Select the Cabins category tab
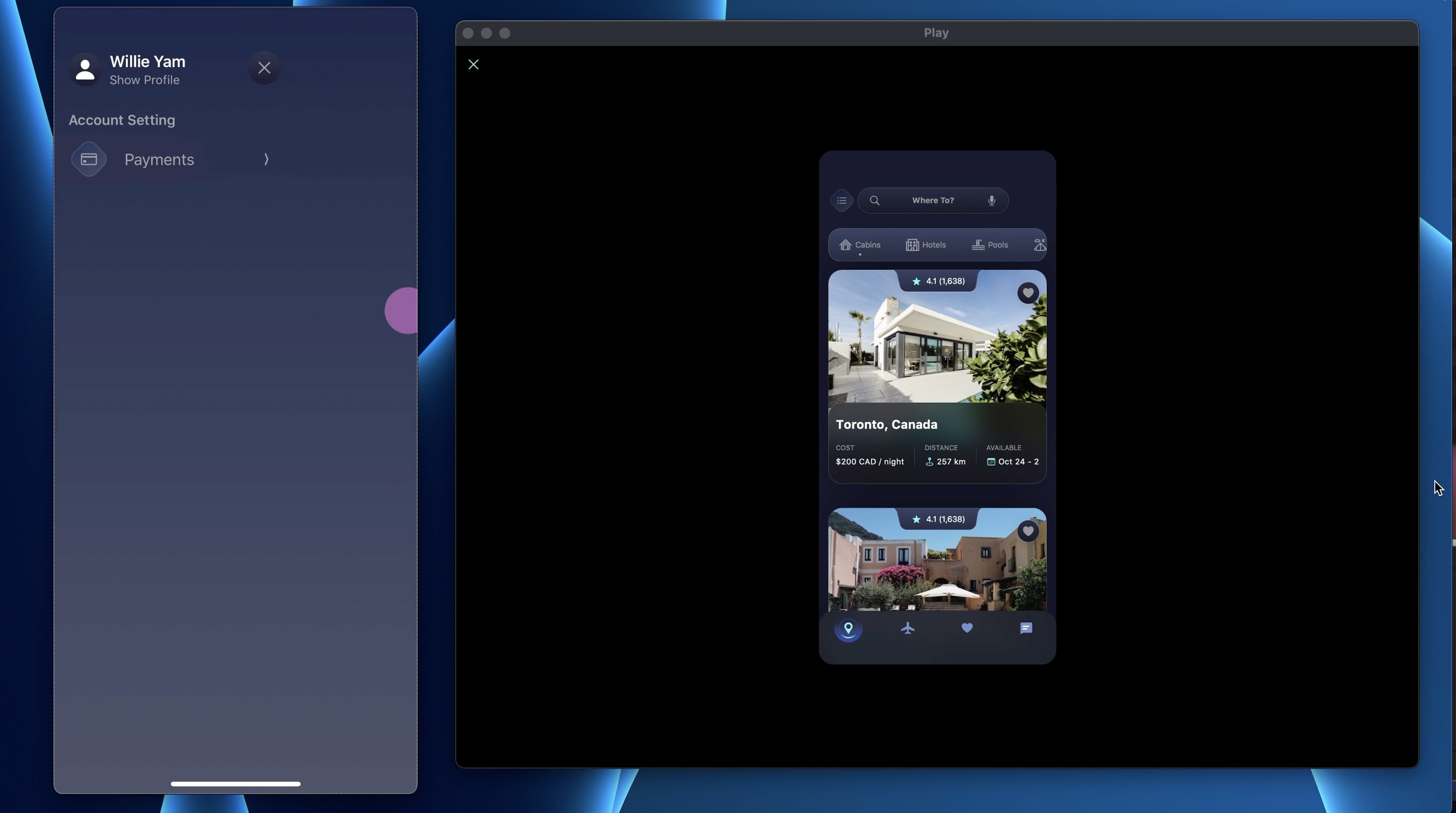The height and width of the screenshot is (813, 1456). [x=860, y=245]
